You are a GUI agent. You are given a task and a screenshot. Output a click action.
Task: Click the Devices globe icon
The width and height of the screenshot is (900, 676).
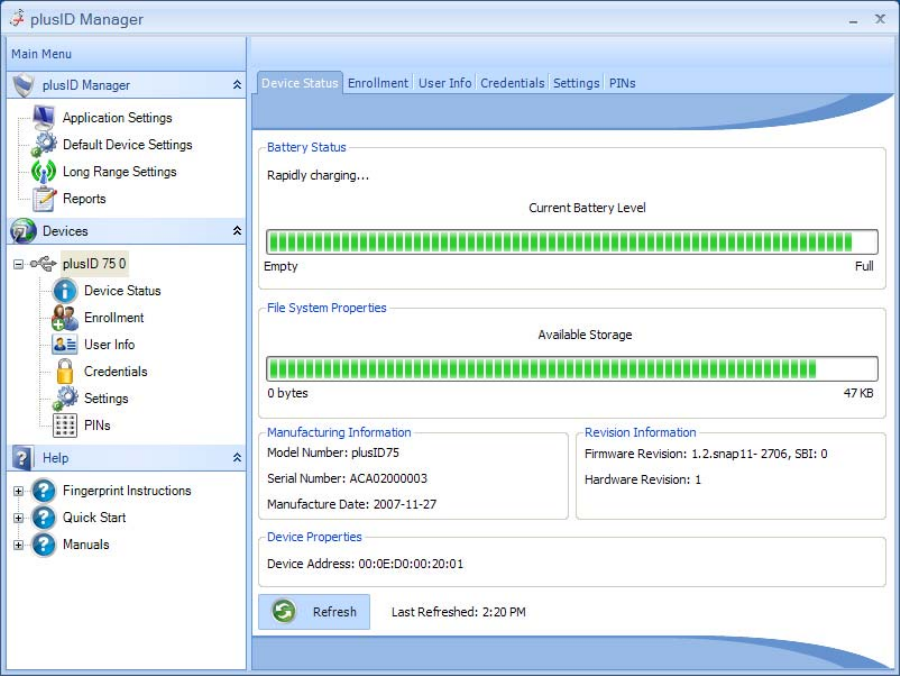click(24, 231)
